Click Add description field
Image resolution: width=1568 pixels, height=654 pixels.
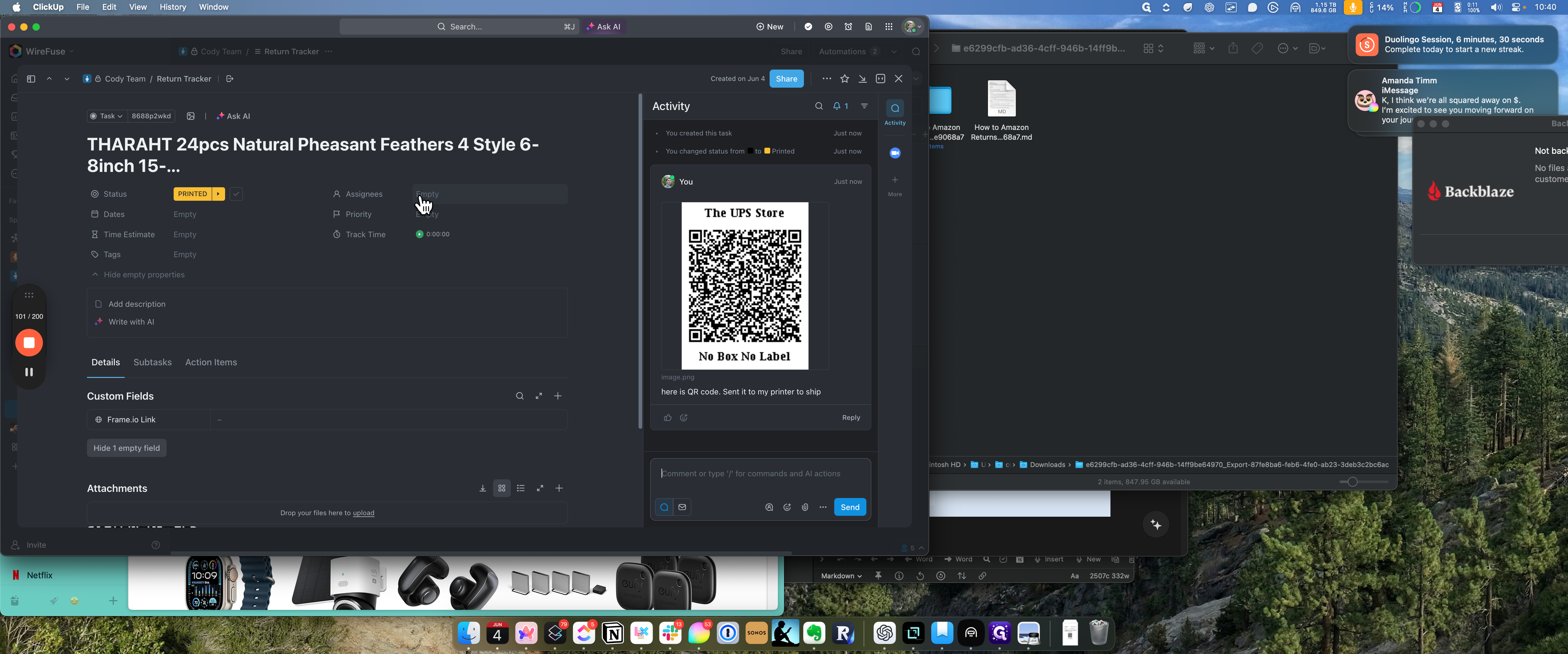(x=136, y=304)
